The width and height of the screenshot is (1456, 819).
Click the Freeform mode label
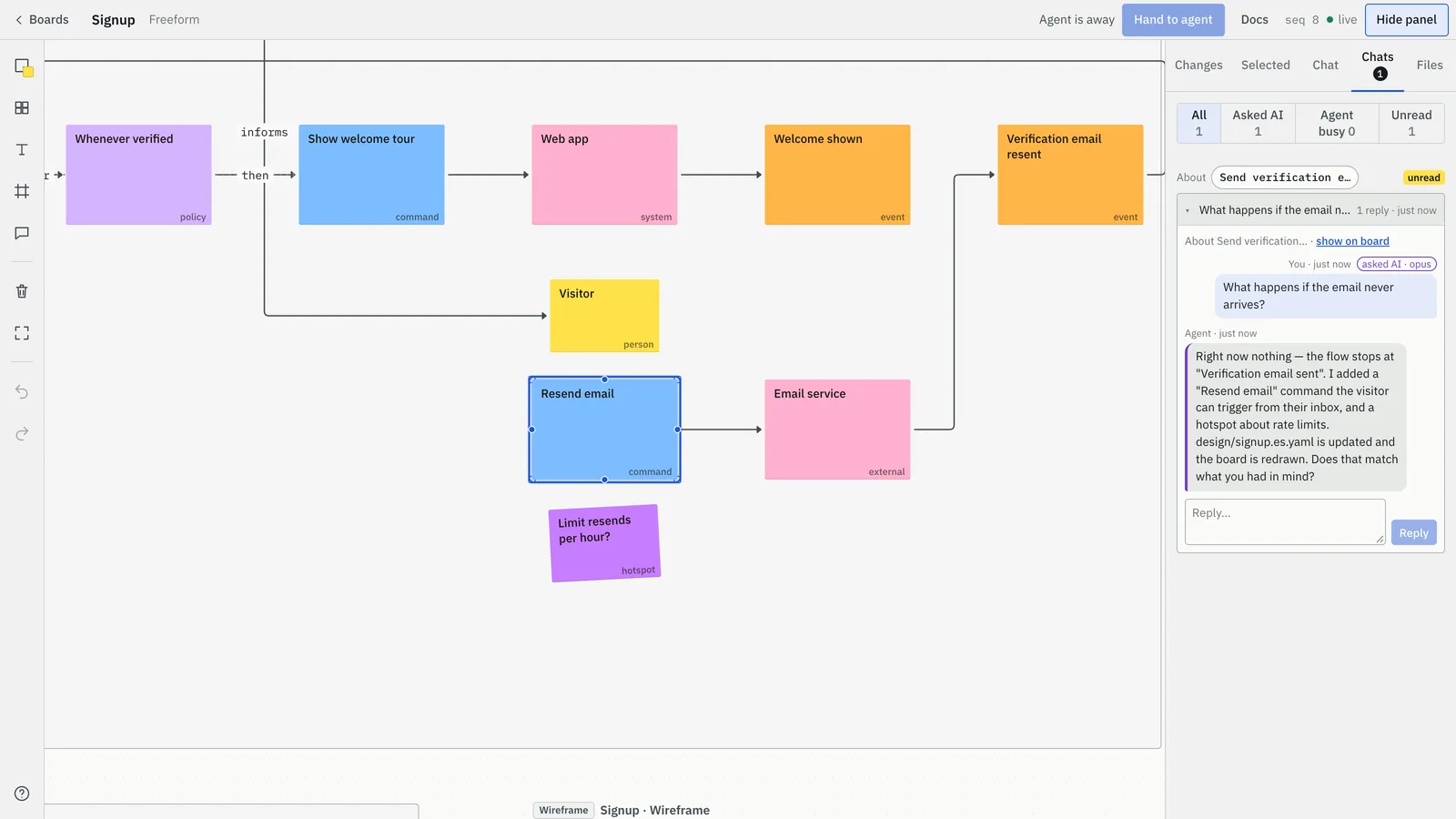(174, 20)
